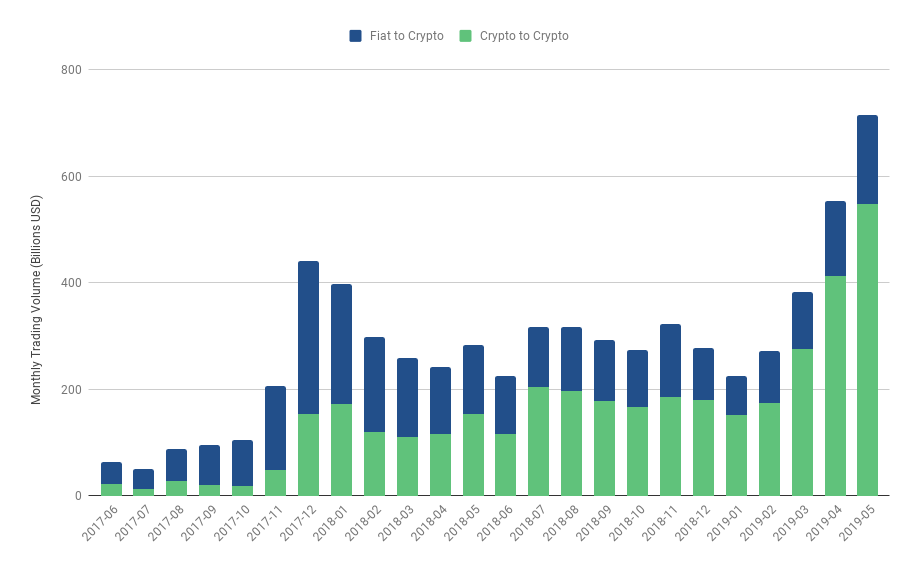Click the blue segment of the 2017-12 bar
Screen dimensions: 918x567
pos(308,337)
